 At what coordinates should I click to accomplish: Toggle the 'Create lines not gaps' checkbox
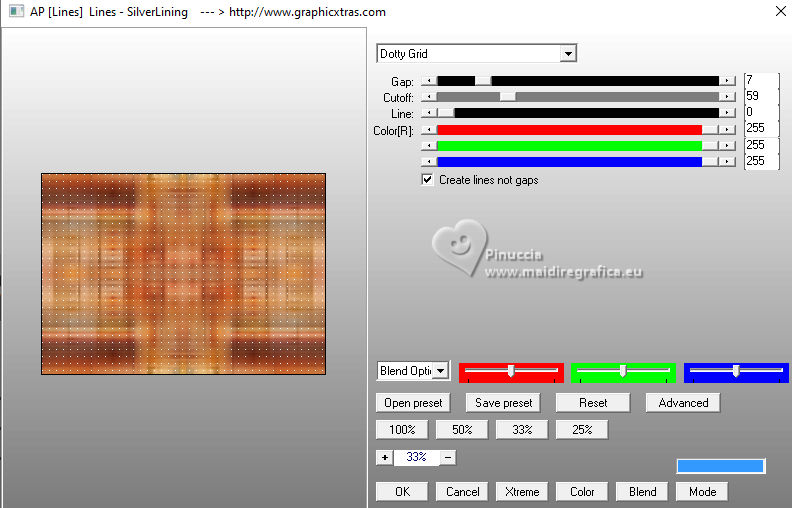pos(427,180)
